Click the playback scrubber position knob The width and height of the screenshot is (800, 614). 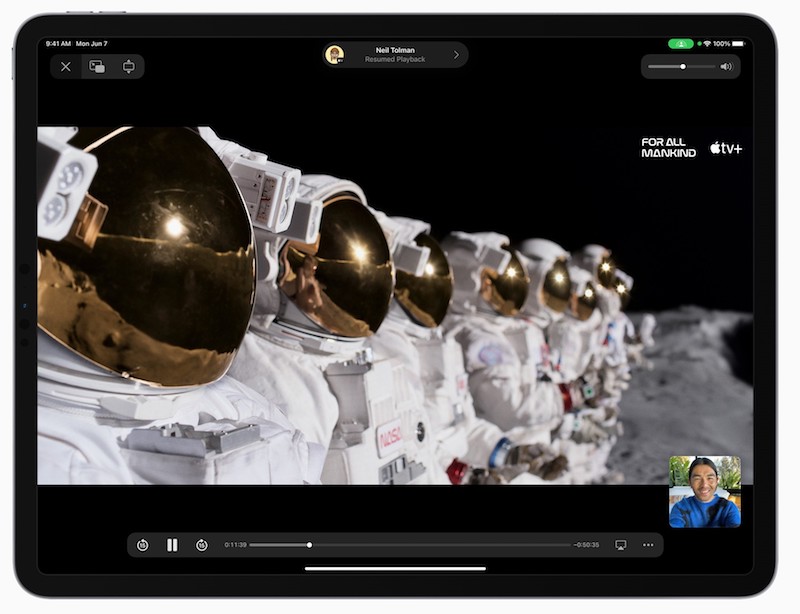pyautogui.click(x=309, y=545)
